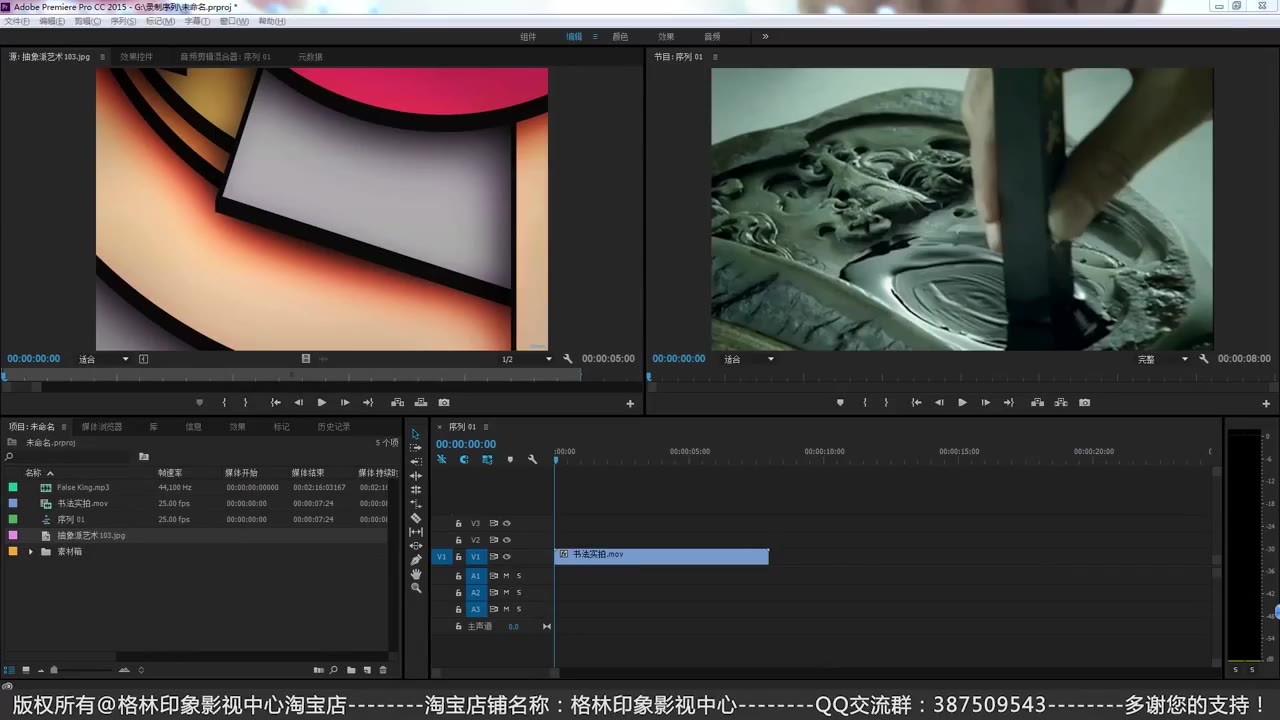Open 文件(F) menu

17,21
